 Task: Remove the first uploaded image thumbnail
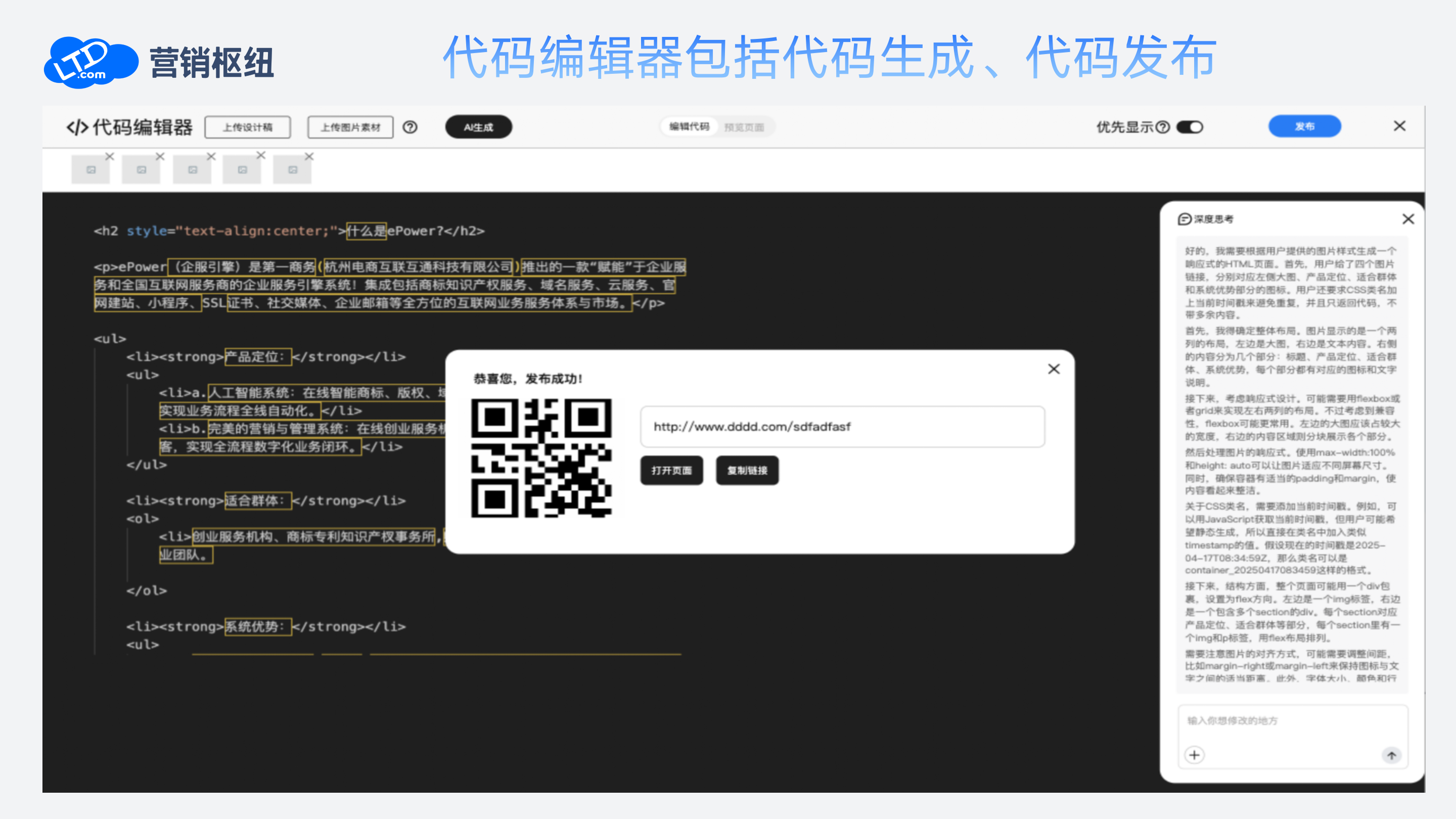tap(110, 156)
